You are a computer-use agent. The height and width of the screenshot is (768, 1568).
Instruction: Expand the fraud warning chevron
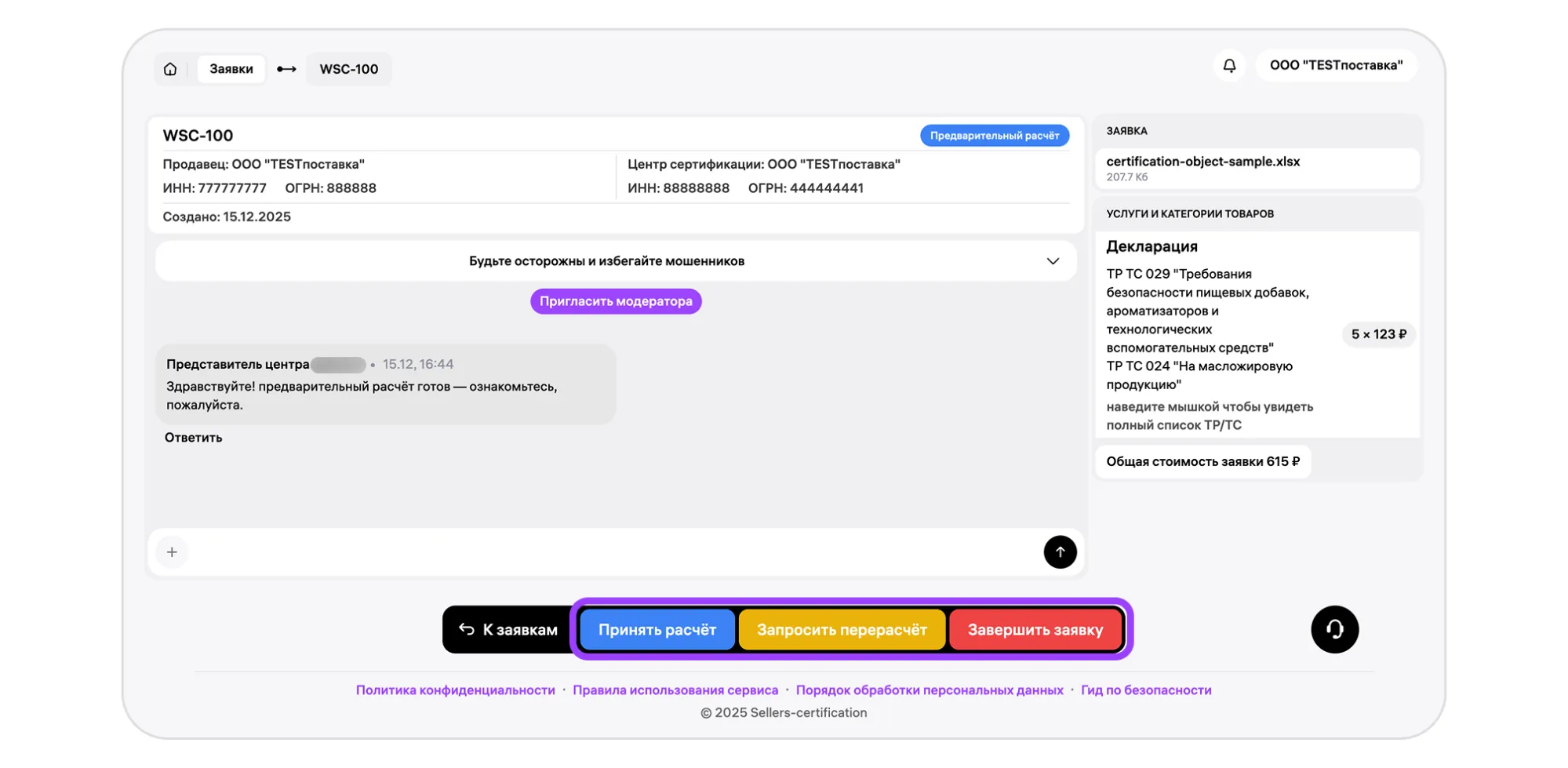click(1053, 261)
